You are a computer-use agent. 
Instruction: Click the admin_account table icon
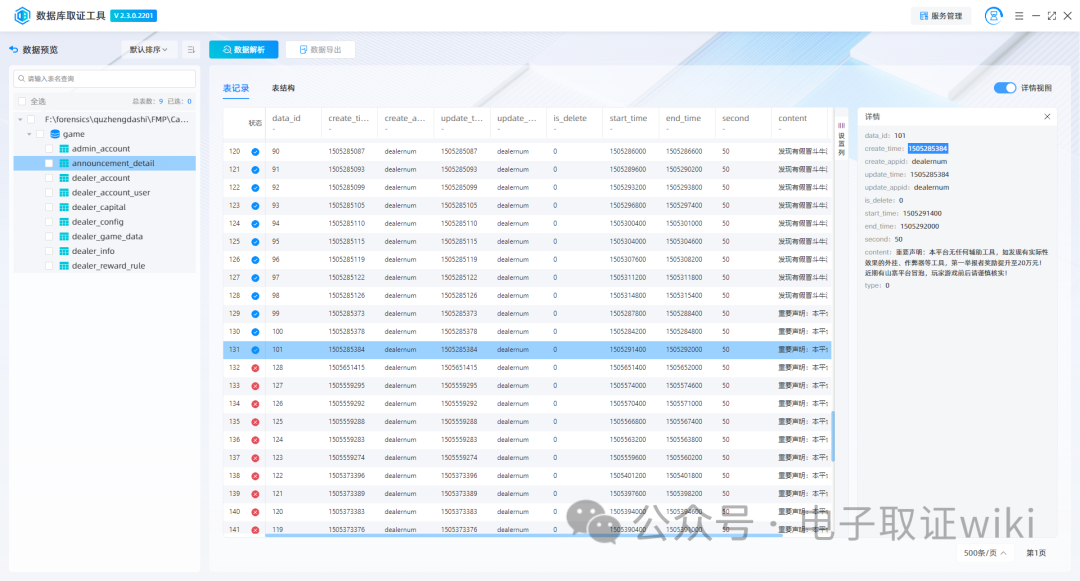pos(64,149)
